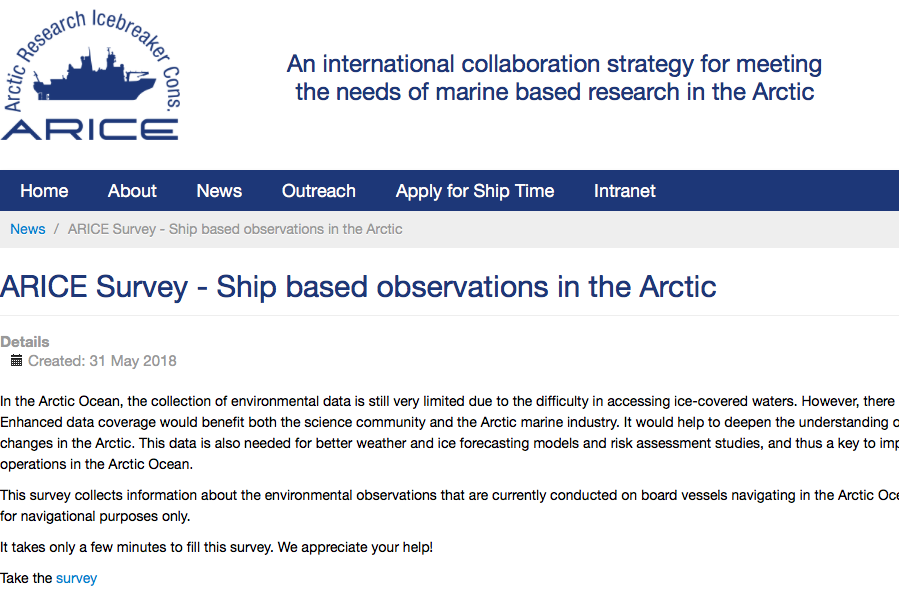899x600 pixels.
Task: Click the Created: 31 May 2018 date
Action: (x=102, y=361)
